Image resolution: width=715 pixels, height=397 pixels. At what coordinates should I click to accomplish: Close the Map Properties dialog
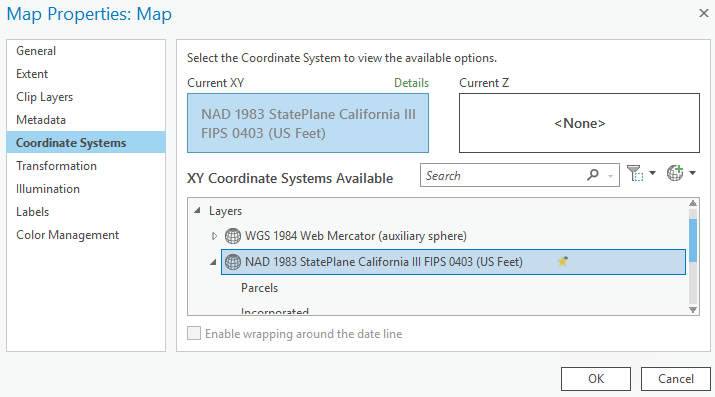pos(704,13)
